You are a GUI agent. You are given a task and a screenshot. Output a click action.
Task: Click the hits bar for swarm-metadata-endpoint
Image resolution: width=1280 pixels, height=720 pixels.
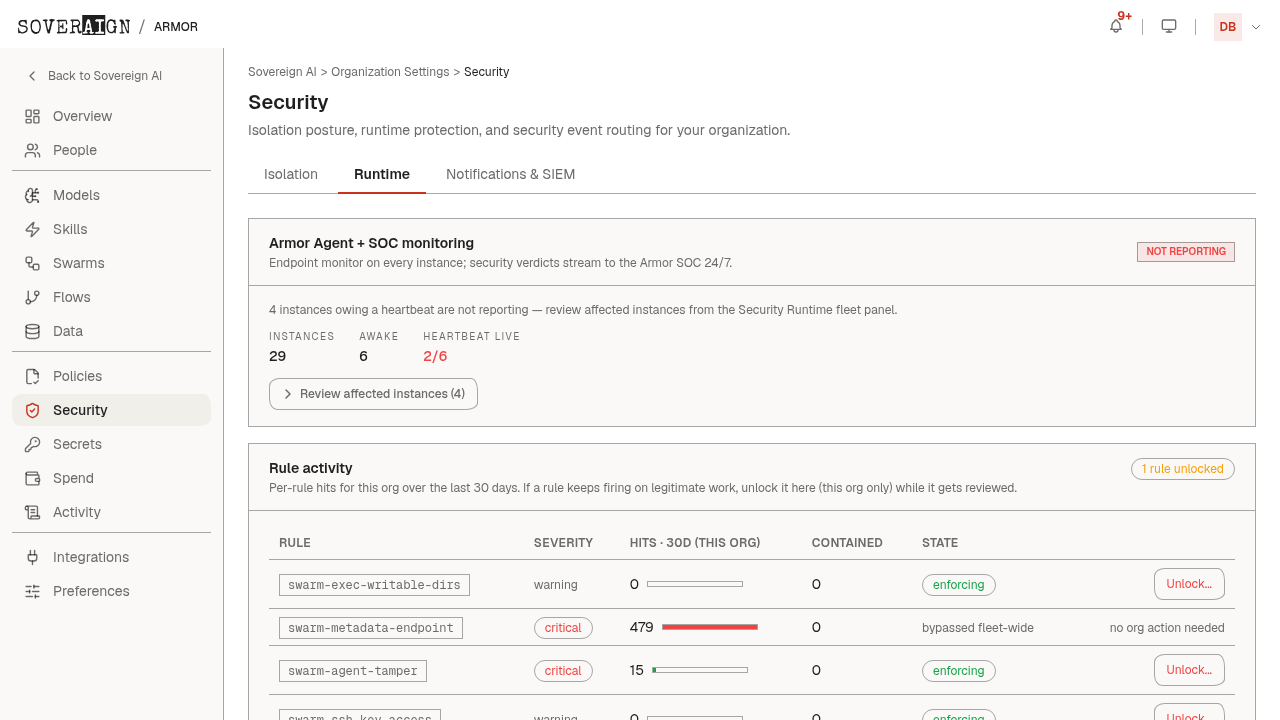(x=710, y=627)
